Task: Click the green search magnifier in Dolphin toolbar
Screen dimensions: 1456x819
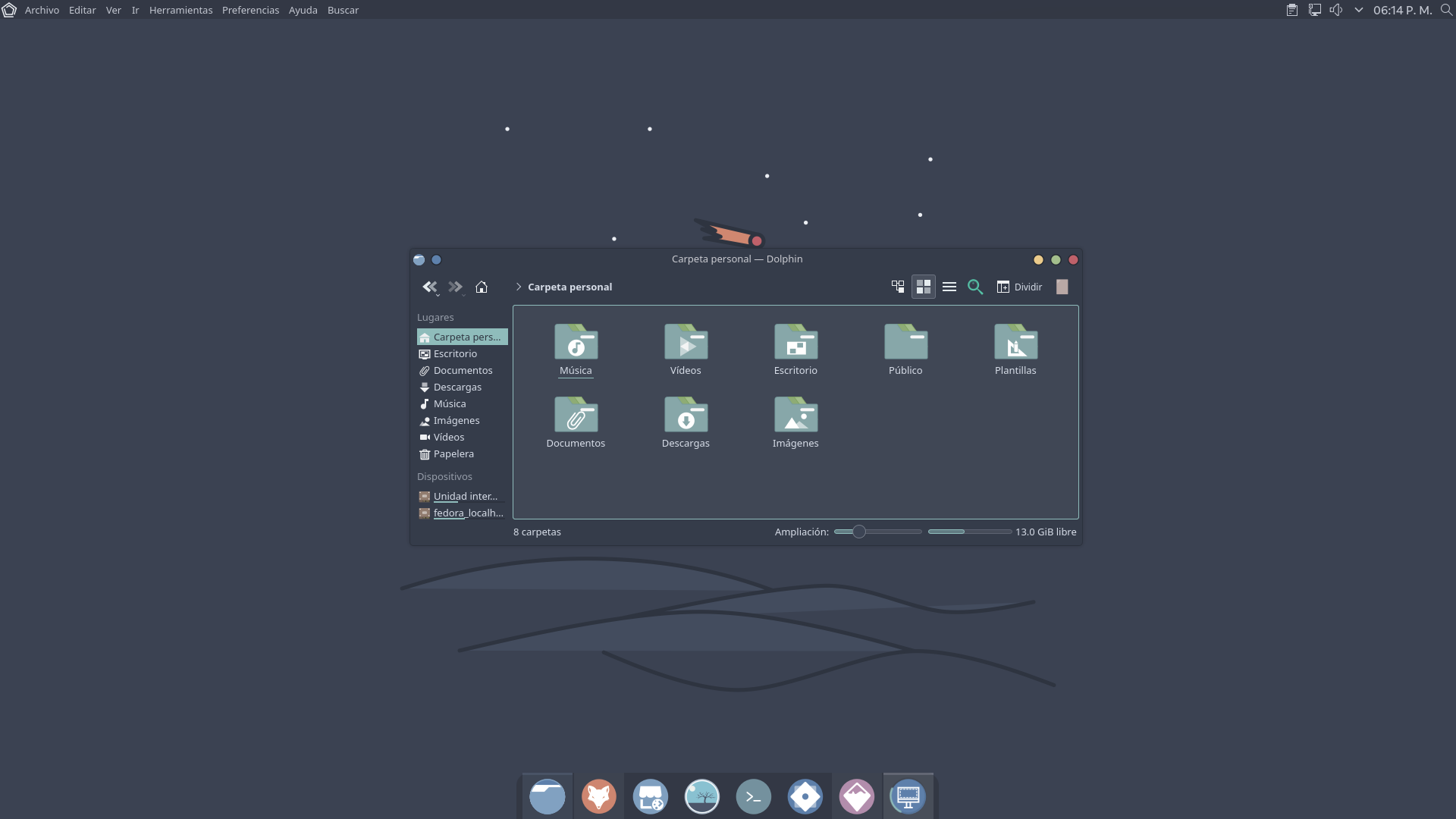Action: [975, 287]
